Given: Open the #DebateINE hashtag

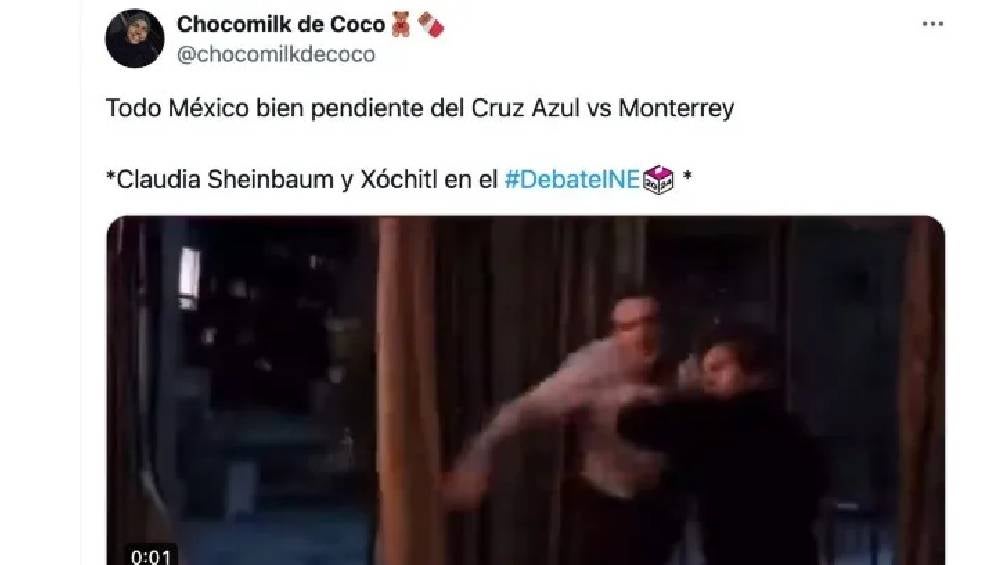Looking at the screenshot, I should point(572,179).
